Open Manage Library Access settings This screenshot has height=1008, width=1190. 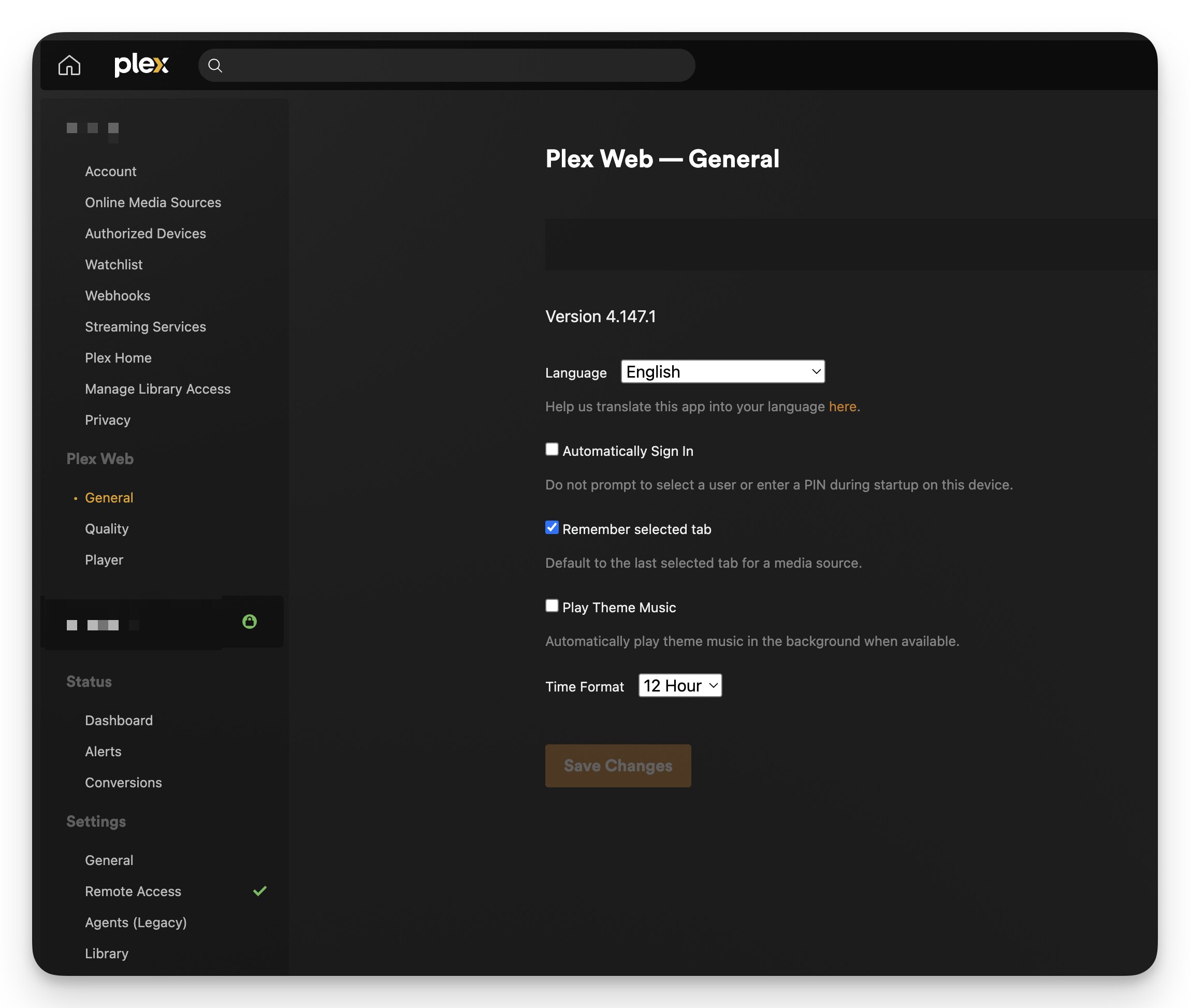pyautogui.click(x=157, y=388)
